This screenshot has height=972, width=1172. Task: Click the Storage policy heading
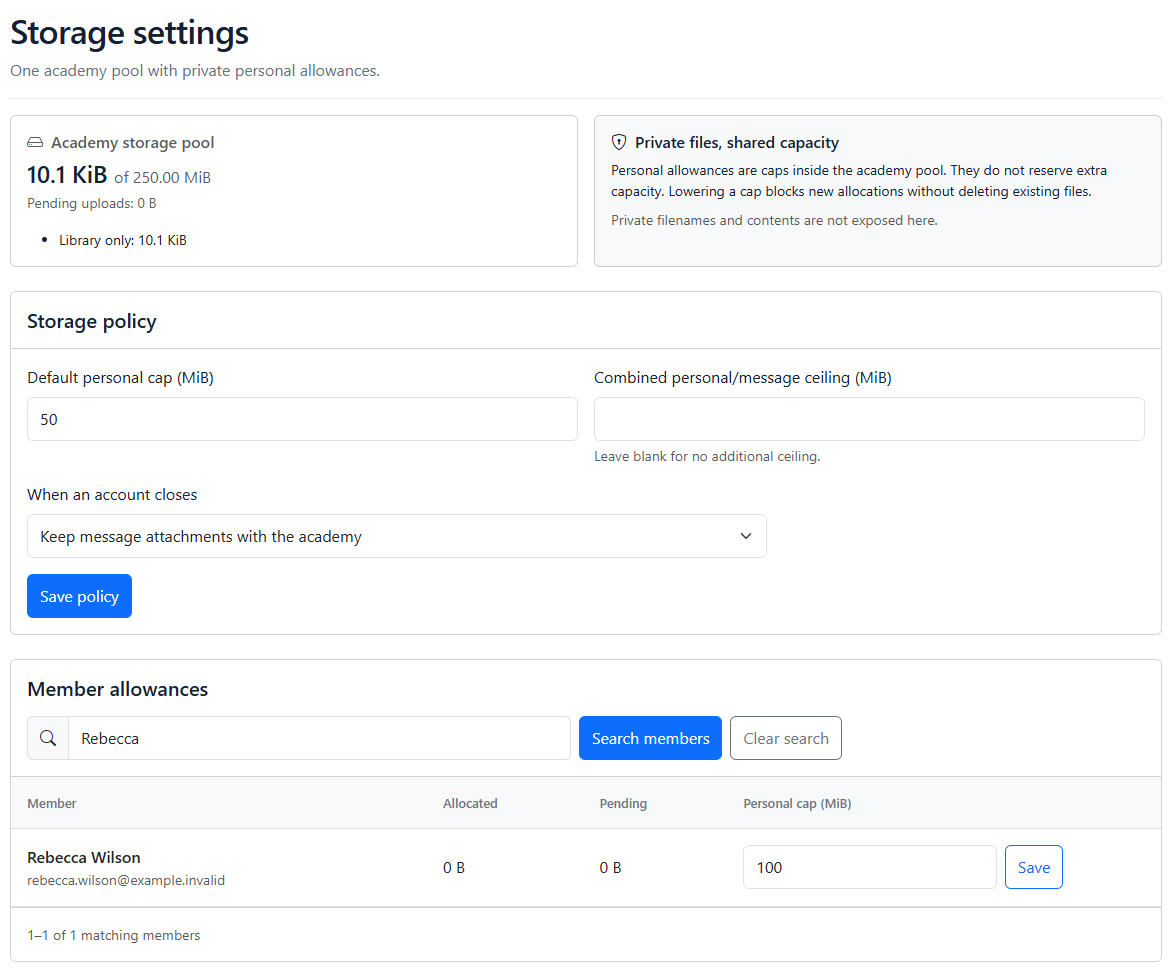click(x=92, y=322)
